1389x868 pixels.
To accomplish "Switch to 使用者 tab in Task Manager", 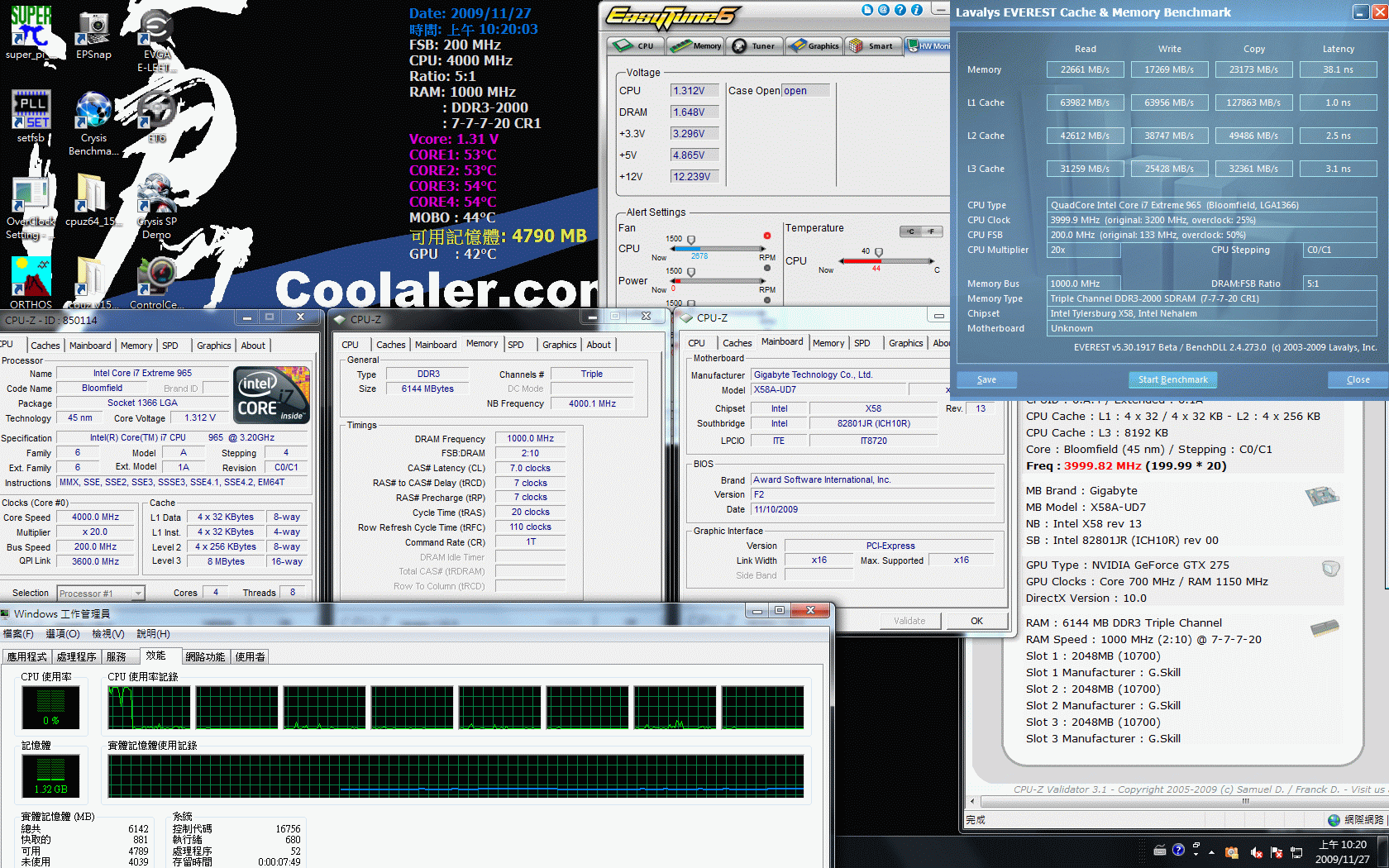I will [251, 657].
